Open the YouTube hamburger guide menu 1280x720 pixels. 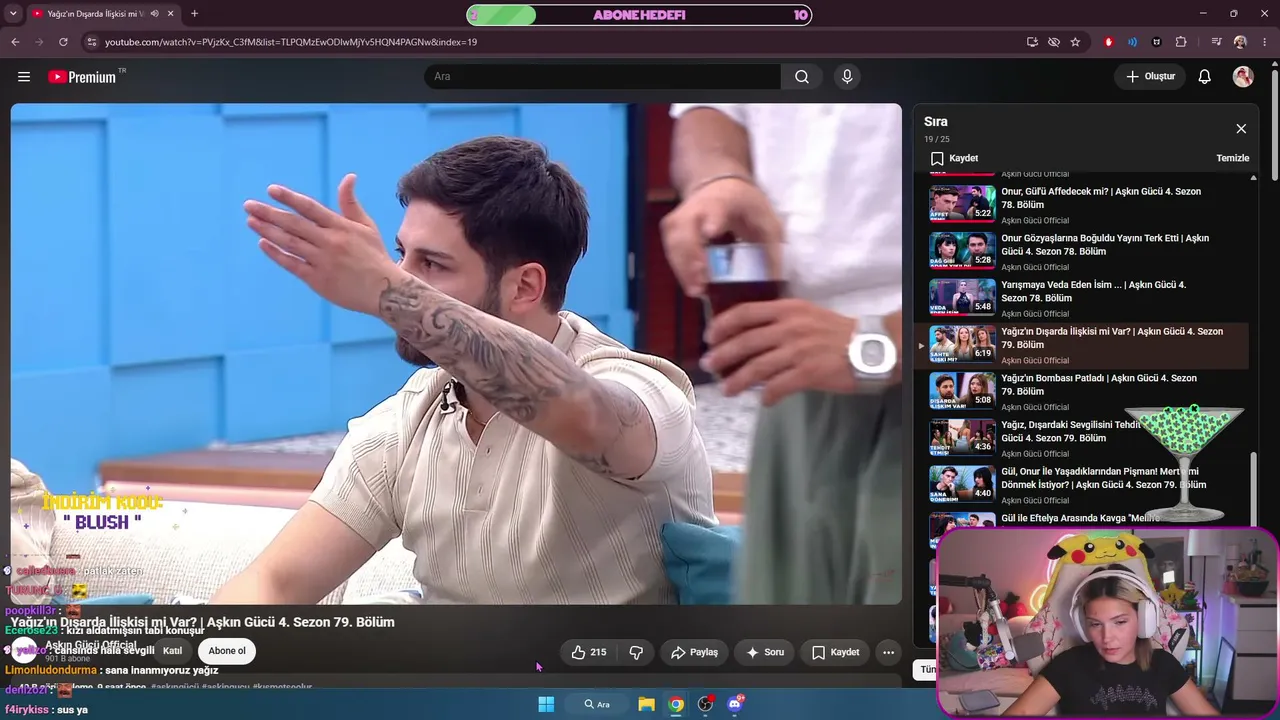pos(24,77)
